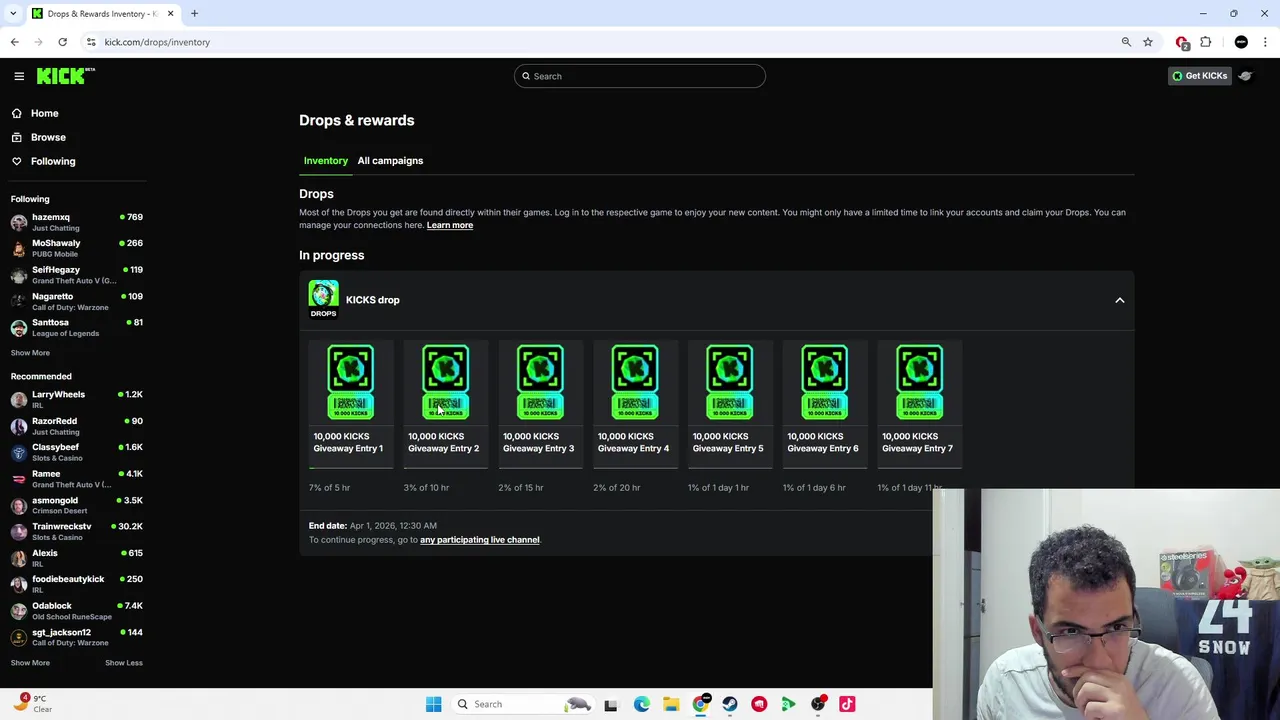Image resolution: width=1280 pixels, height=720 pixels.
Task: Bookmark this page with star icon
Action: [1148, 42]
